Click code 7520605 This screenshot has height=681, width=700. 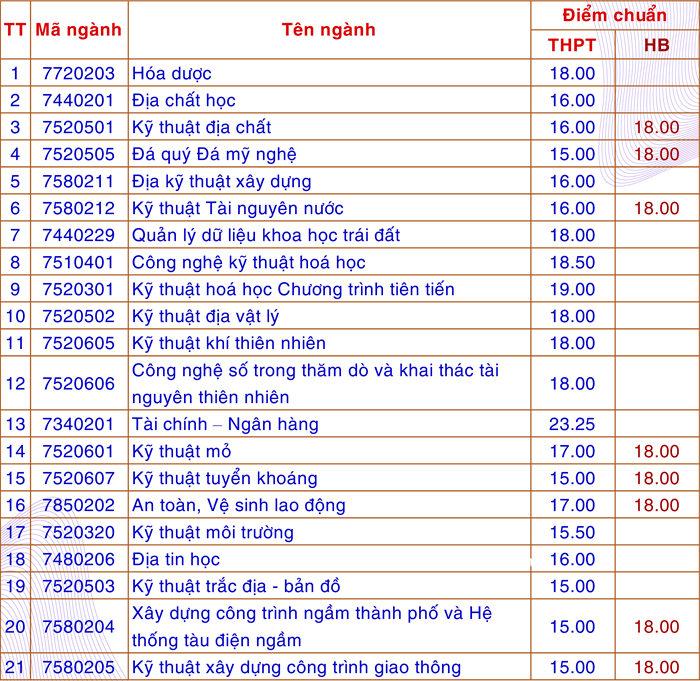(79, 343)
